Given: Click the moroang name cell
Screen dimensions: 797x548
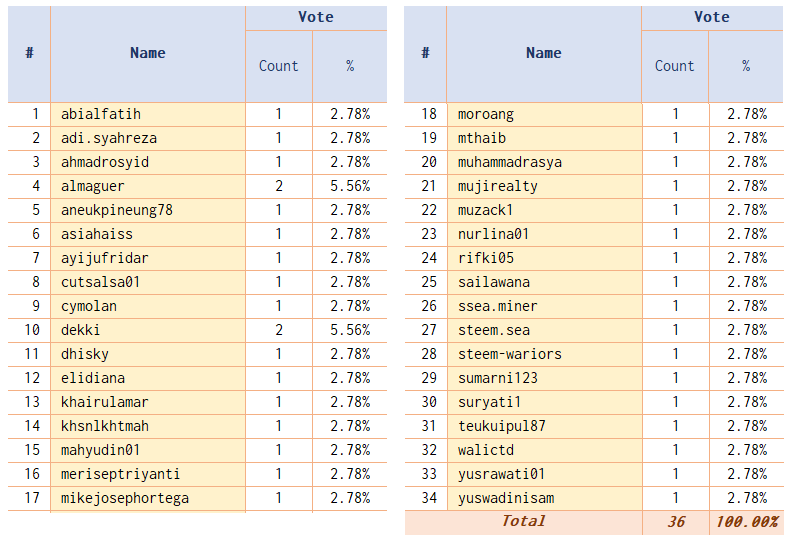Looking at the screenshot, I should pos(544,114).
